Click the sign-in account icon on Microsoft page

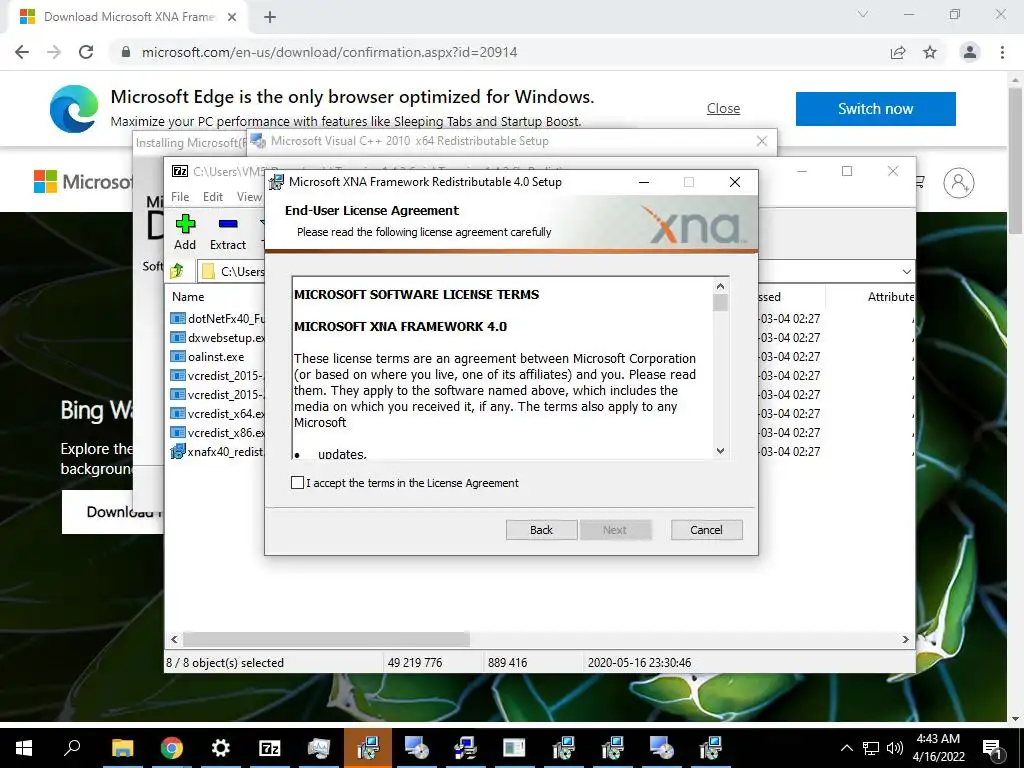pos(959,183)
